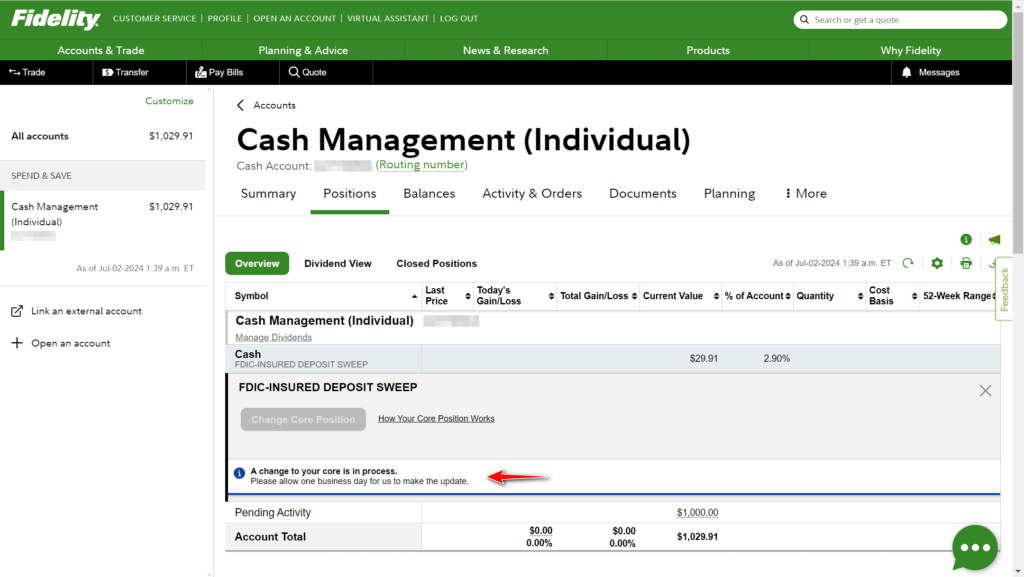Viewport: 1024px width, 577px height.
Task: Click the pending activity $1,000.00 link
Action: [x=697, y=512]
